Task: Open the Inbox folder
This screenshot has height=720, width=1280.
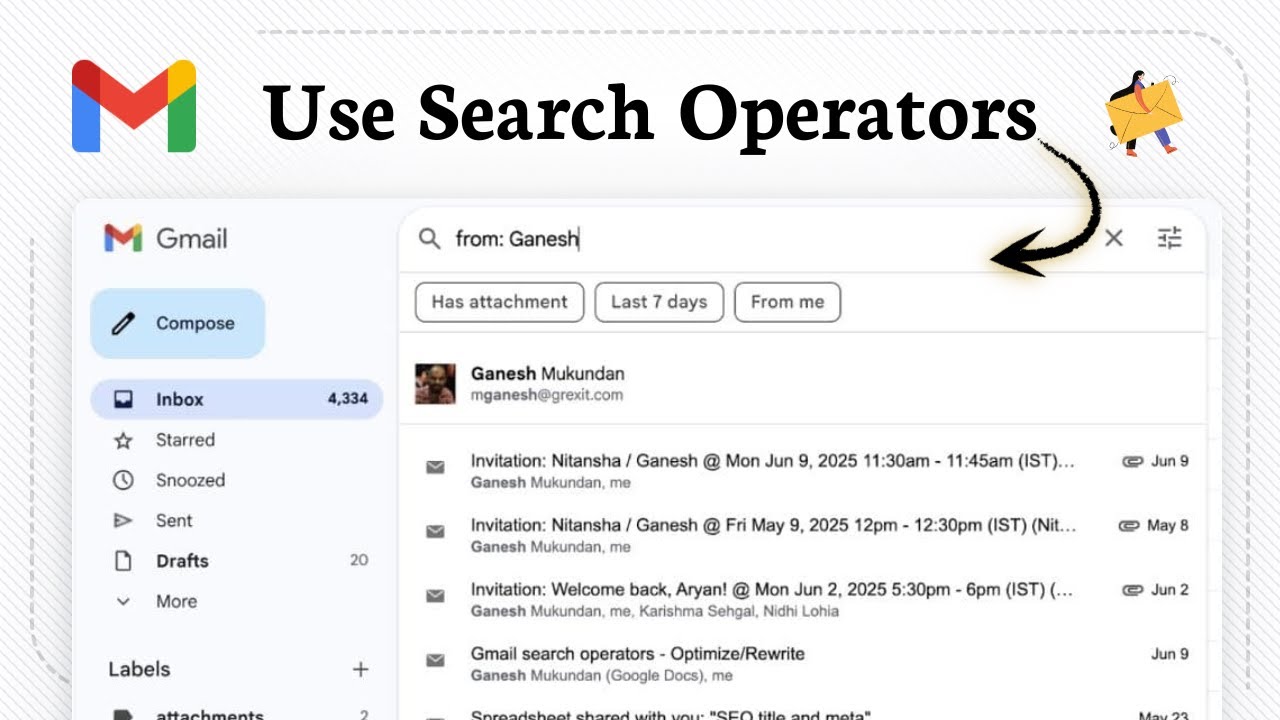Action: pyautogui.click(x=236, y=399)
